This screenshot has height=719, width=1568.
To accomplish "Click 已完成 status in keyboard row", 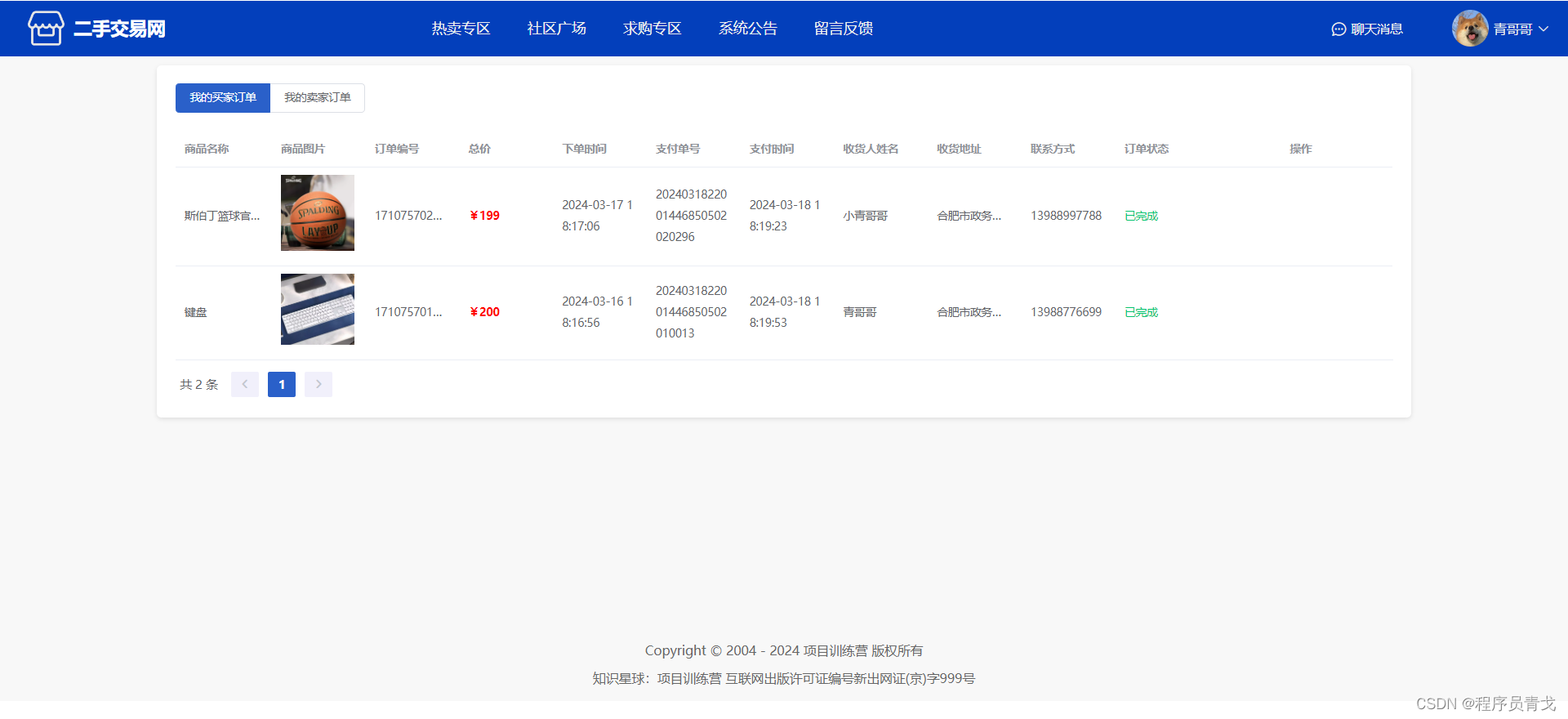I will click(1141, 312).
